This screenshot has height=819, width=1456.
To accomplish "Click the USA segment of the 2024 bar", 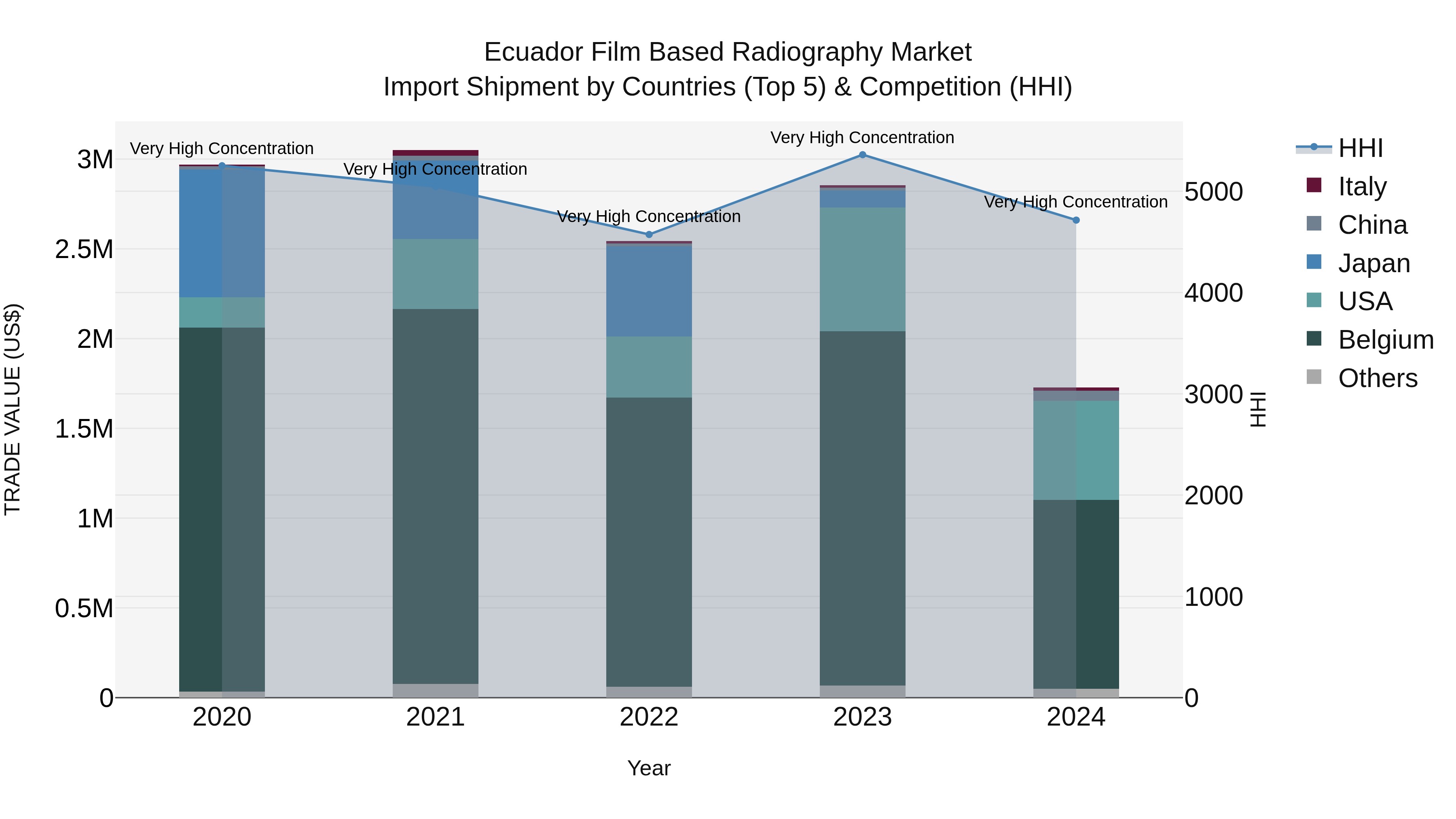I will [x=1076, y=451].
